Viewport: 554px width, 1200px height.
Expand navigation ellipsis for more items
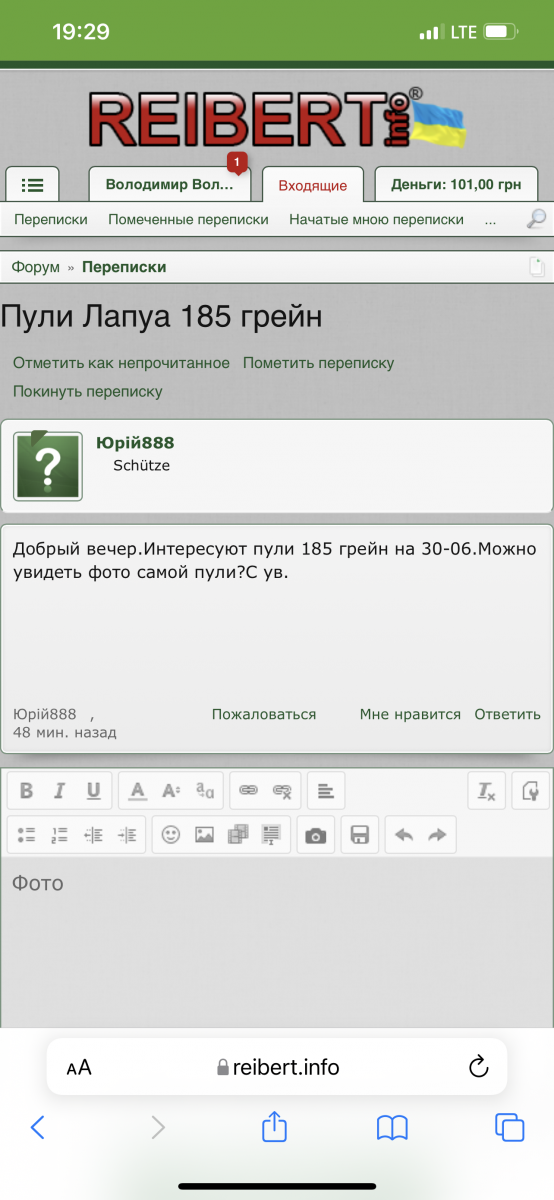pyautogui.click(x=490, y=220)
